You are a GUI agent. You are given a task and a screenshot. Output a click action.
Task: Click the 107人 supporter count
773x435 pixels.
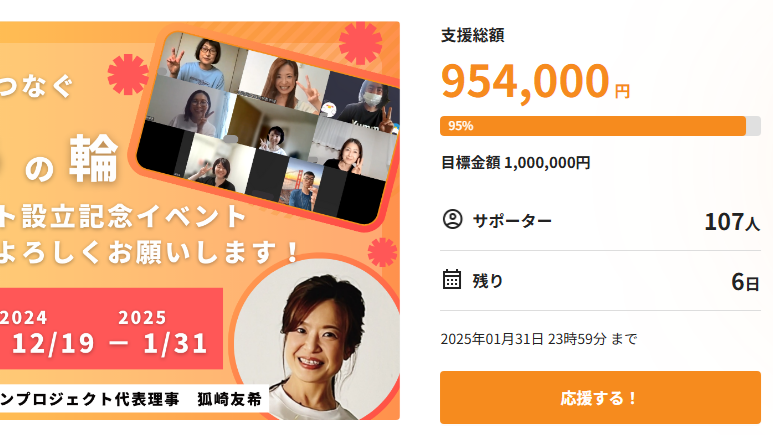[x=732, y=222]
